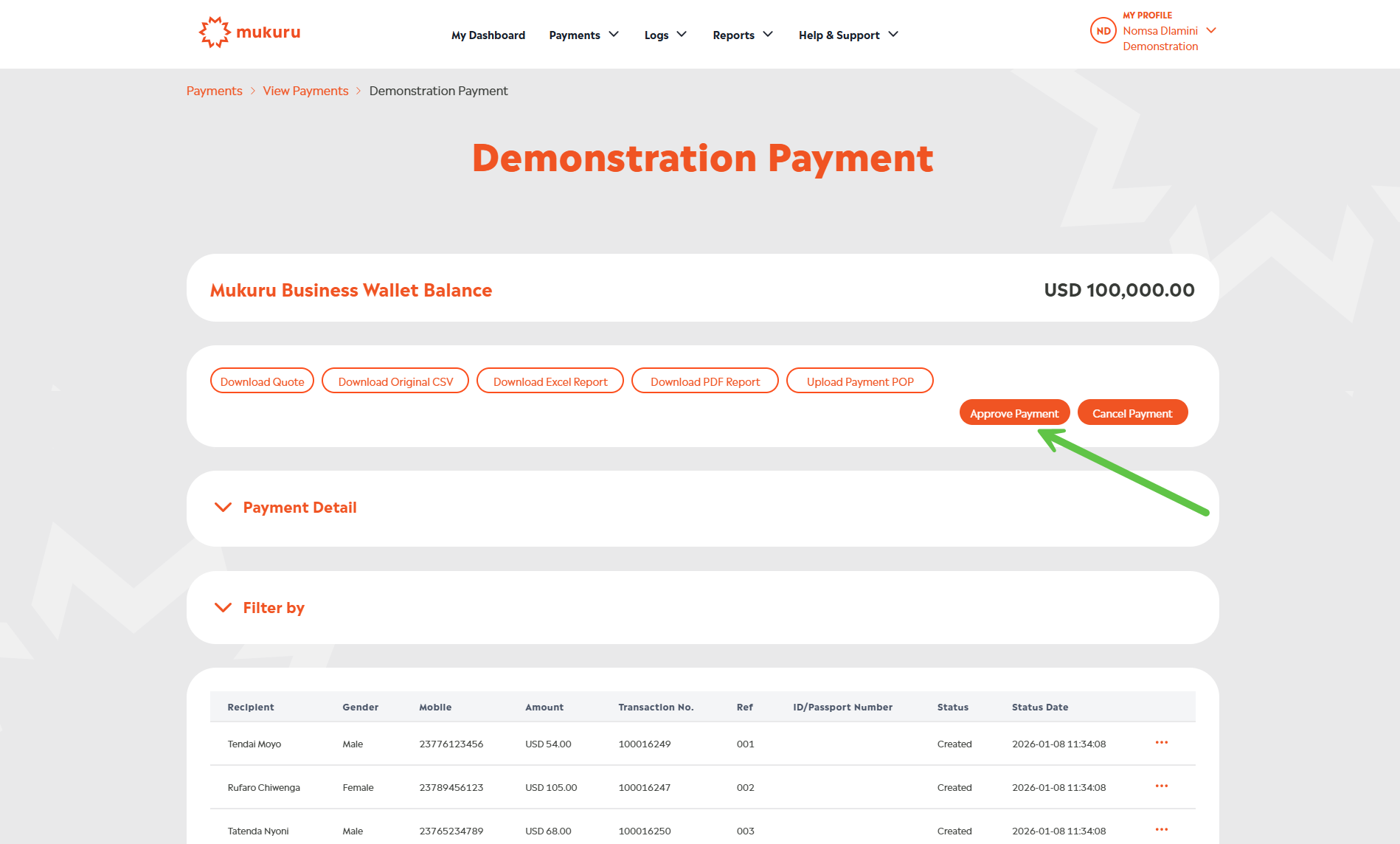Screen dimensions: 1400x844
Task: Expand the My Profile chevron
Action: pos(1211,30)
